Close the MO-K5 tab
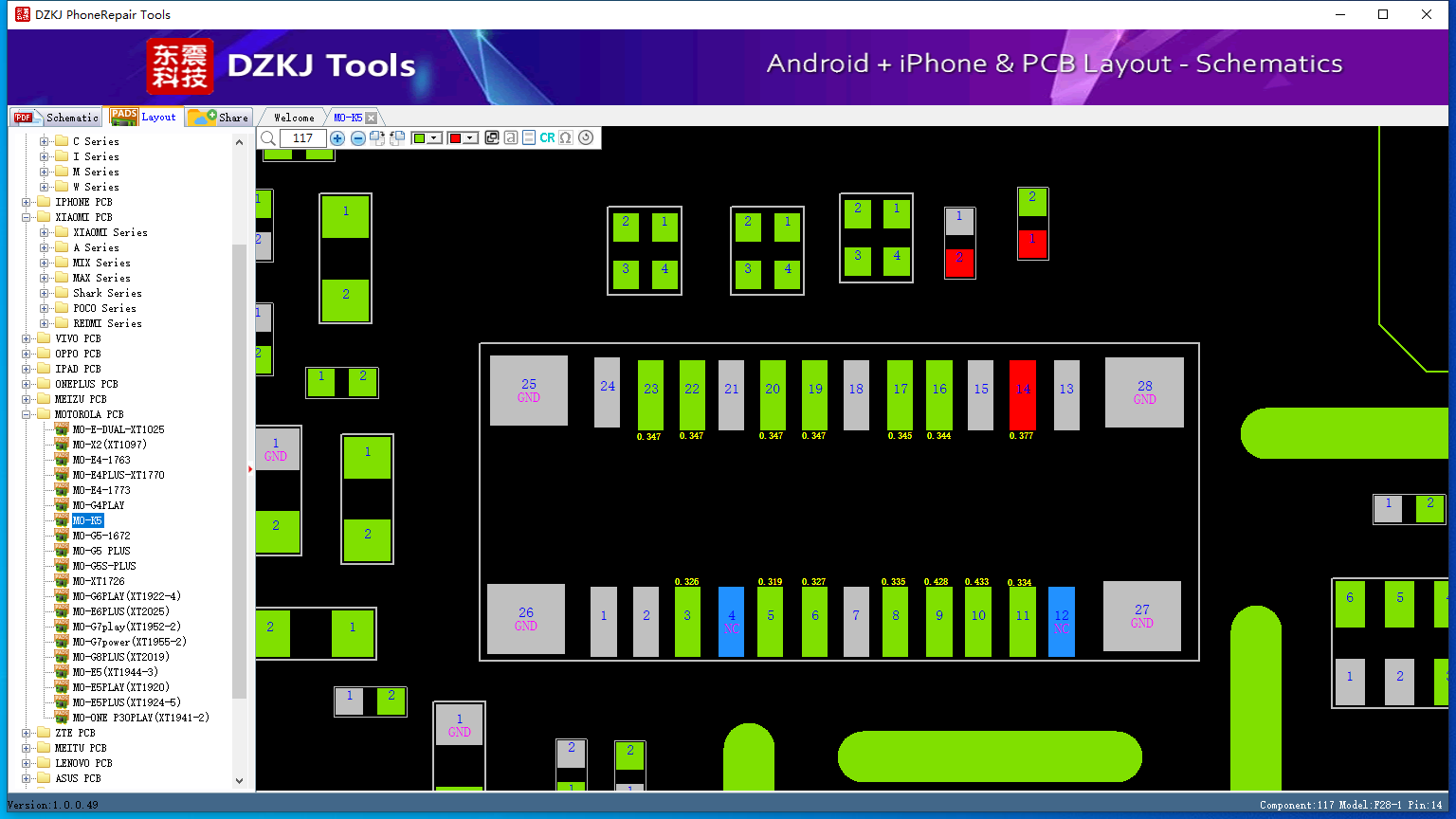The width and height of the screenshot is (1456, 819). coord(371,118)
